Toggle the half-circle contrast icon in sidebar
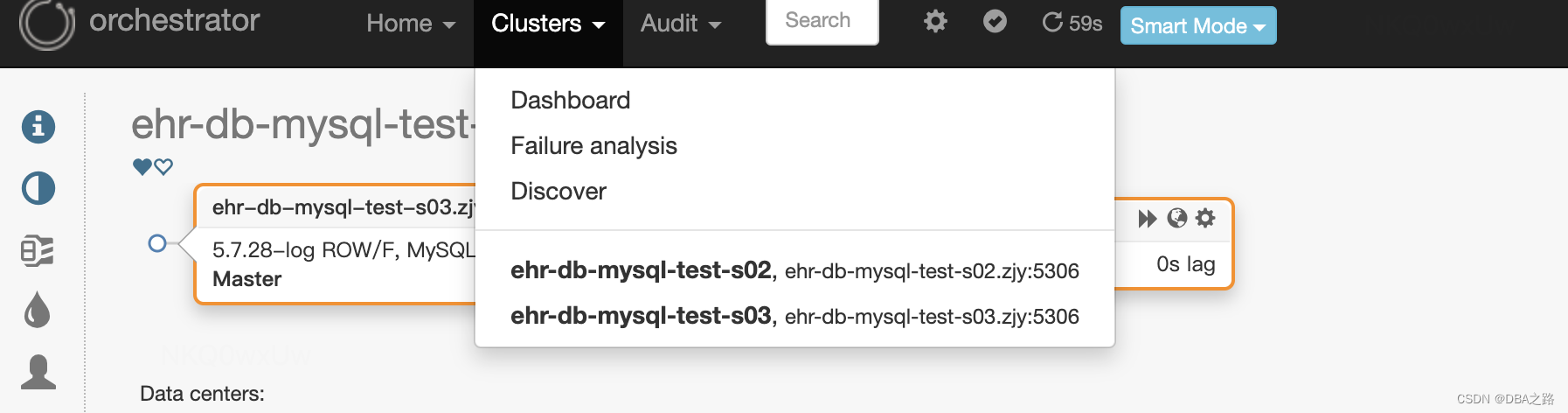 [38, 188]
